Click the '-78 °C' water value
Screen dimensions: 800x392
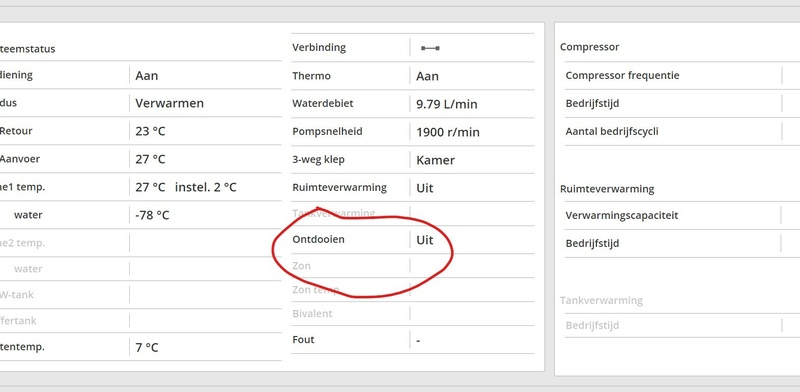point(152,215)
